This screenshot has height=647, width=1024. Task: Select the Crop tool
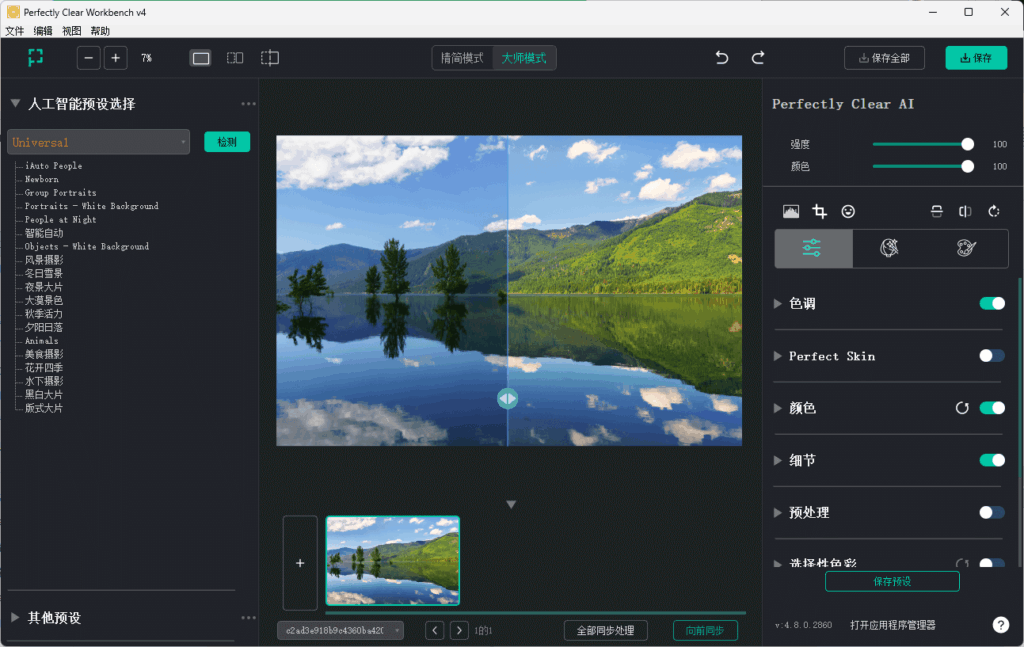(x=819, y=211)
